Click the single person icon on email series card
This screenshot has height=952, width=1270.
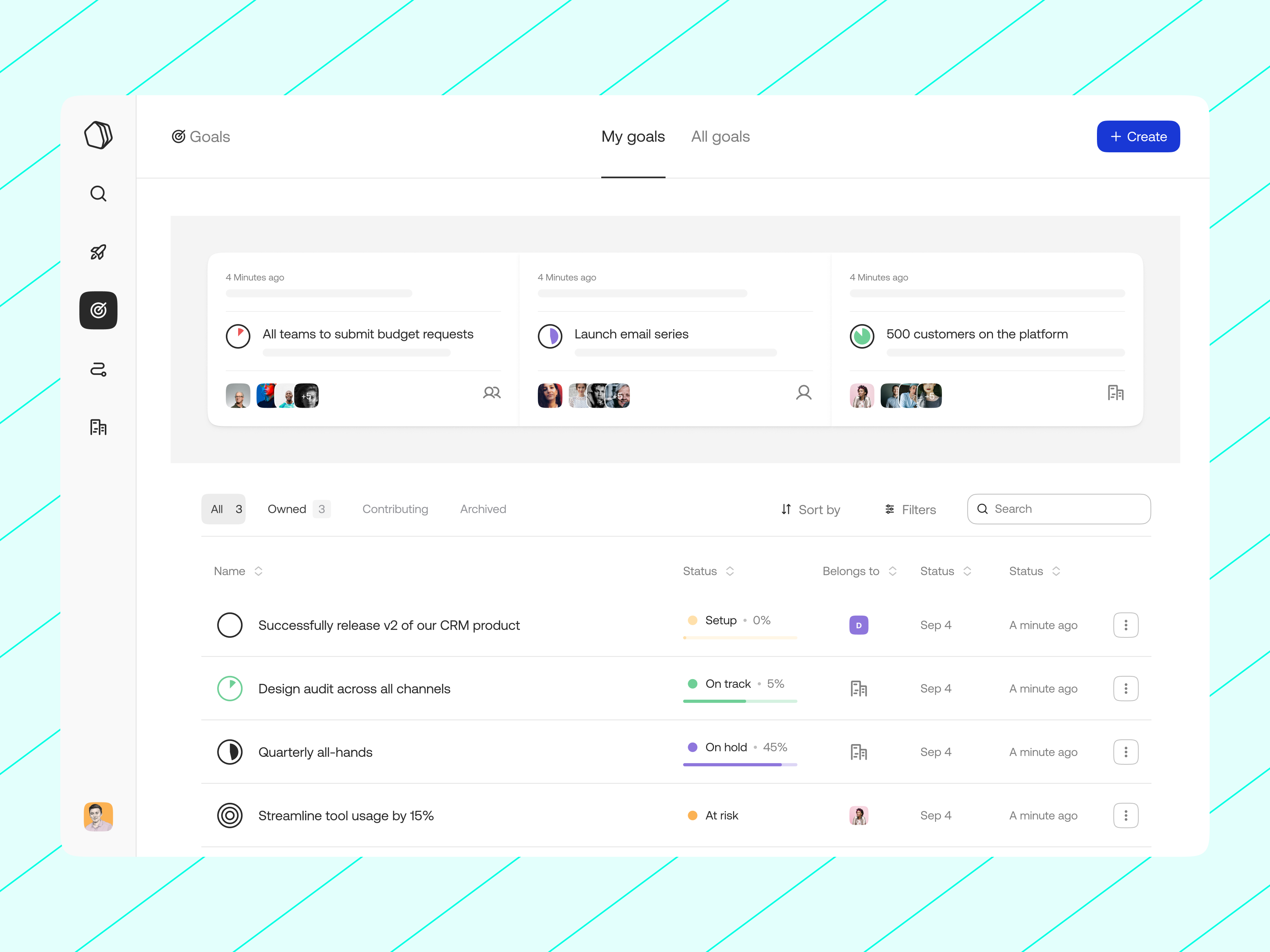(803, 393)
